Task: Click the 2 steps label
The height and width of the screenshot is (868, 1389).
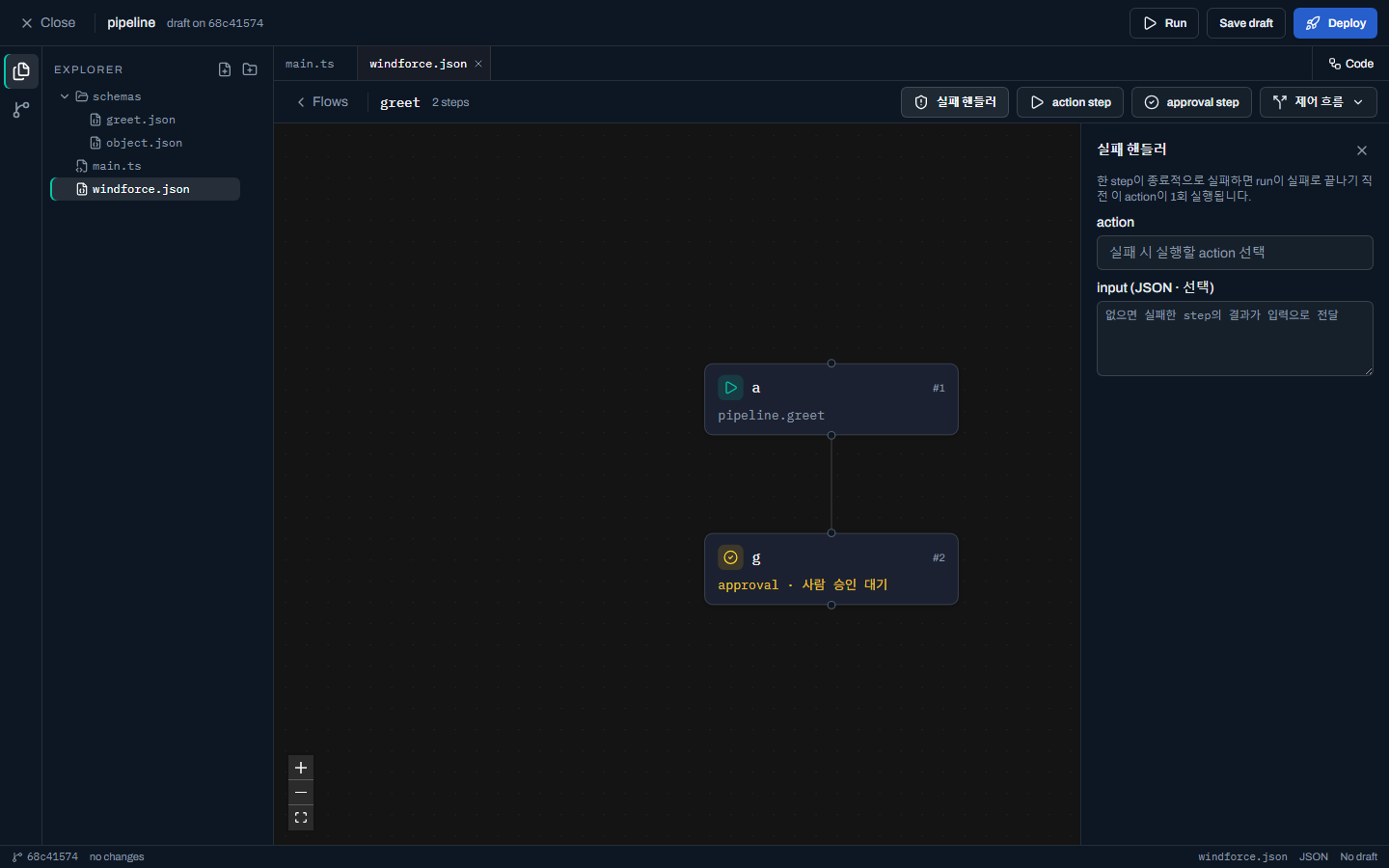Action: click(x=450, y=102)
